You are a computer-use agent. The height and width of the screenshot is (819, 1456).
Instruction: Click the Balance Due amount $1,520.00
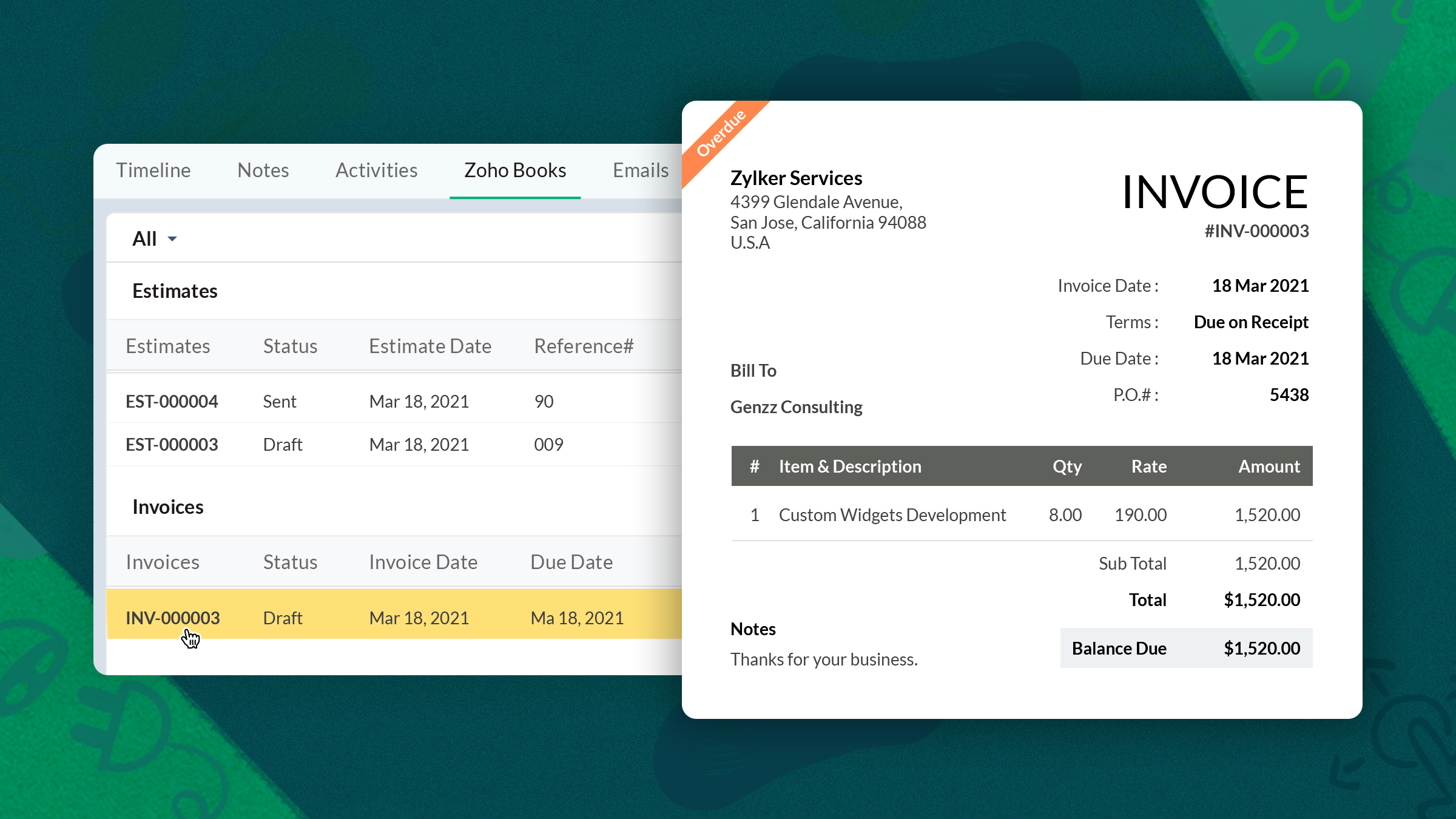1262,648
